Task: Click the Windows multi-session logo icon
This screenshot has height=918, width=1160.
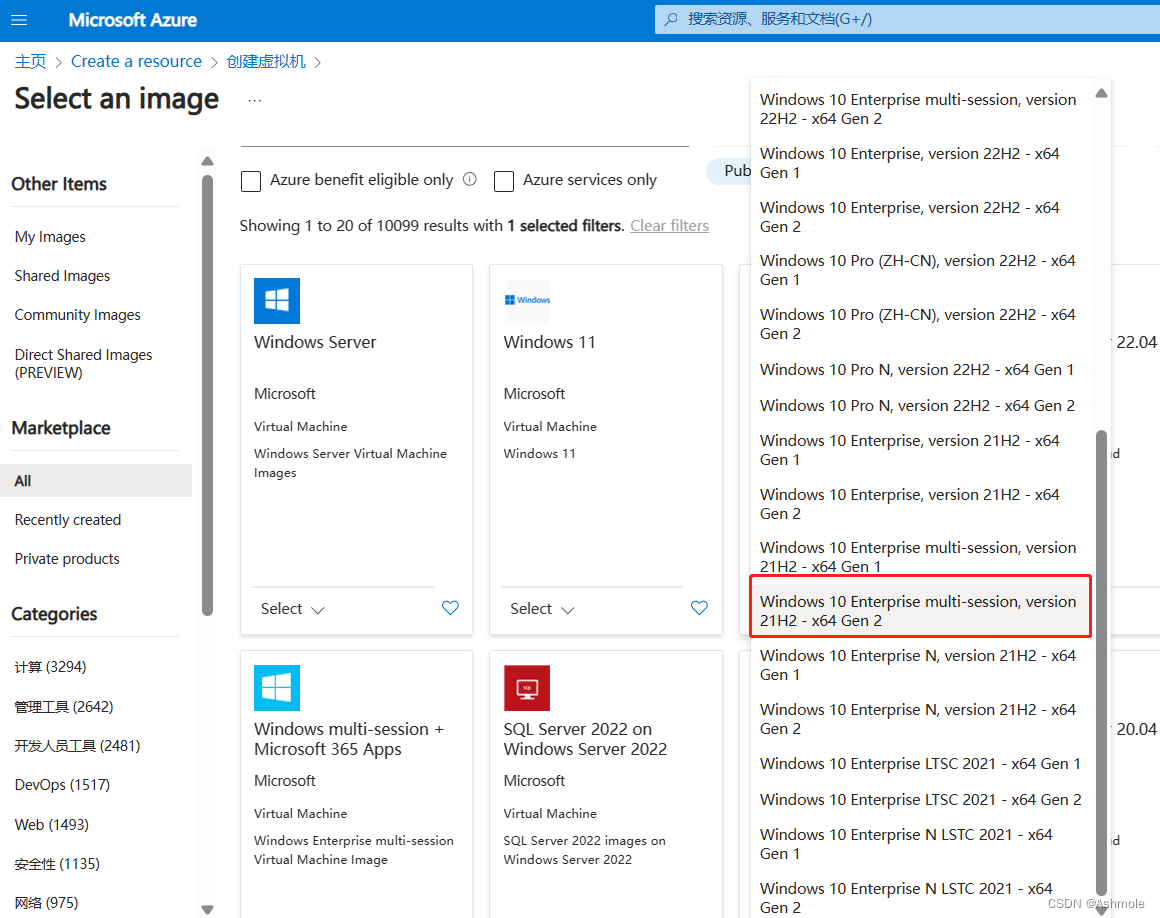Action: pyautogui.click(x=277, y=688)
